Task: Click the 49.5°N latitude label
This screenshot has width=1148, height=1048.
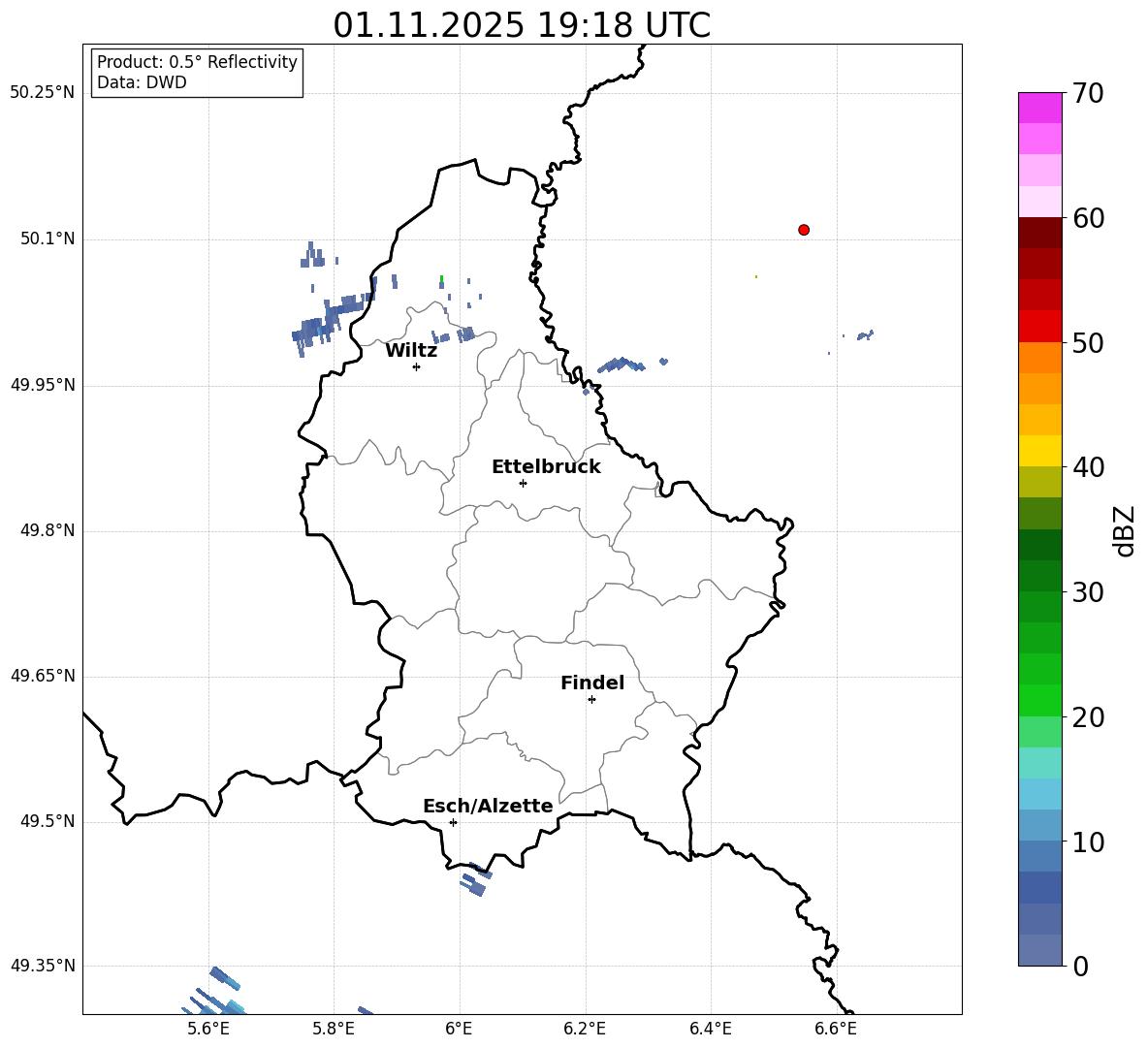Action: tap(48, 821)
